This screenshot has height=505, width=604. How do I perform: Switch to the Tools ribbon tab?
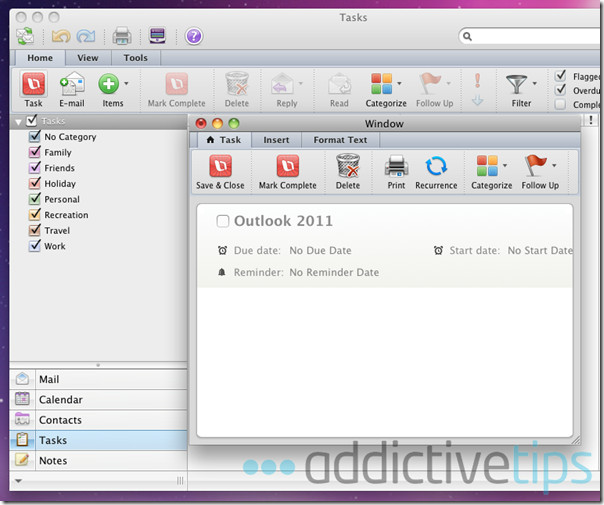click(136, 58)
